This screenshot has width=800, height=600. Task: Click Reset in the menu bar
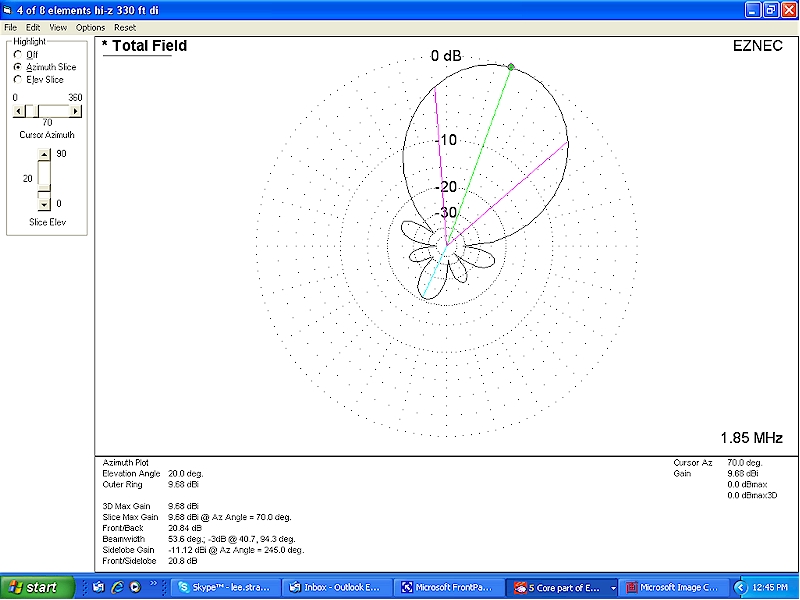tap(125, 27)
